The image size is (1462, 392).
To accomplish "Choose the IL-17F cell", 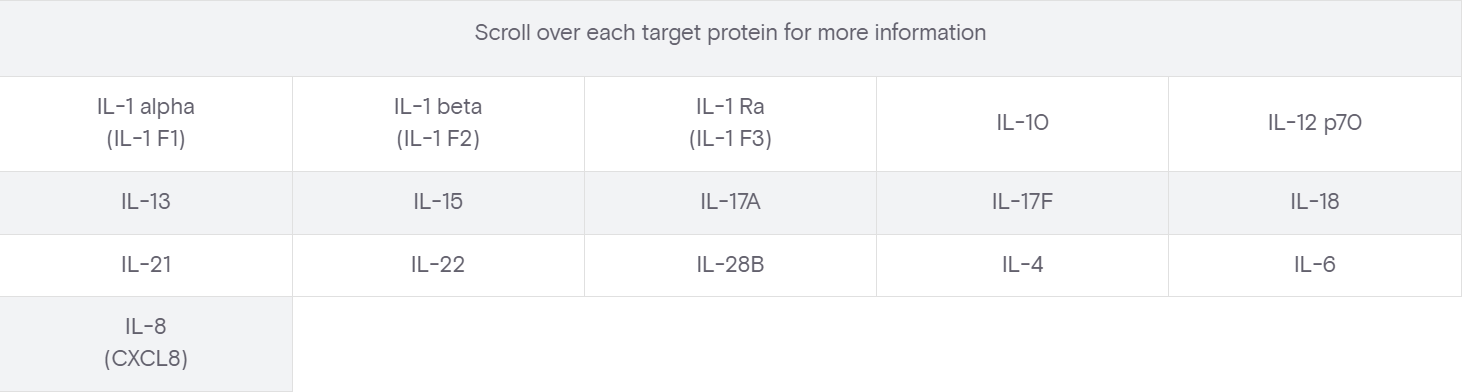I will click(1022, 202).
